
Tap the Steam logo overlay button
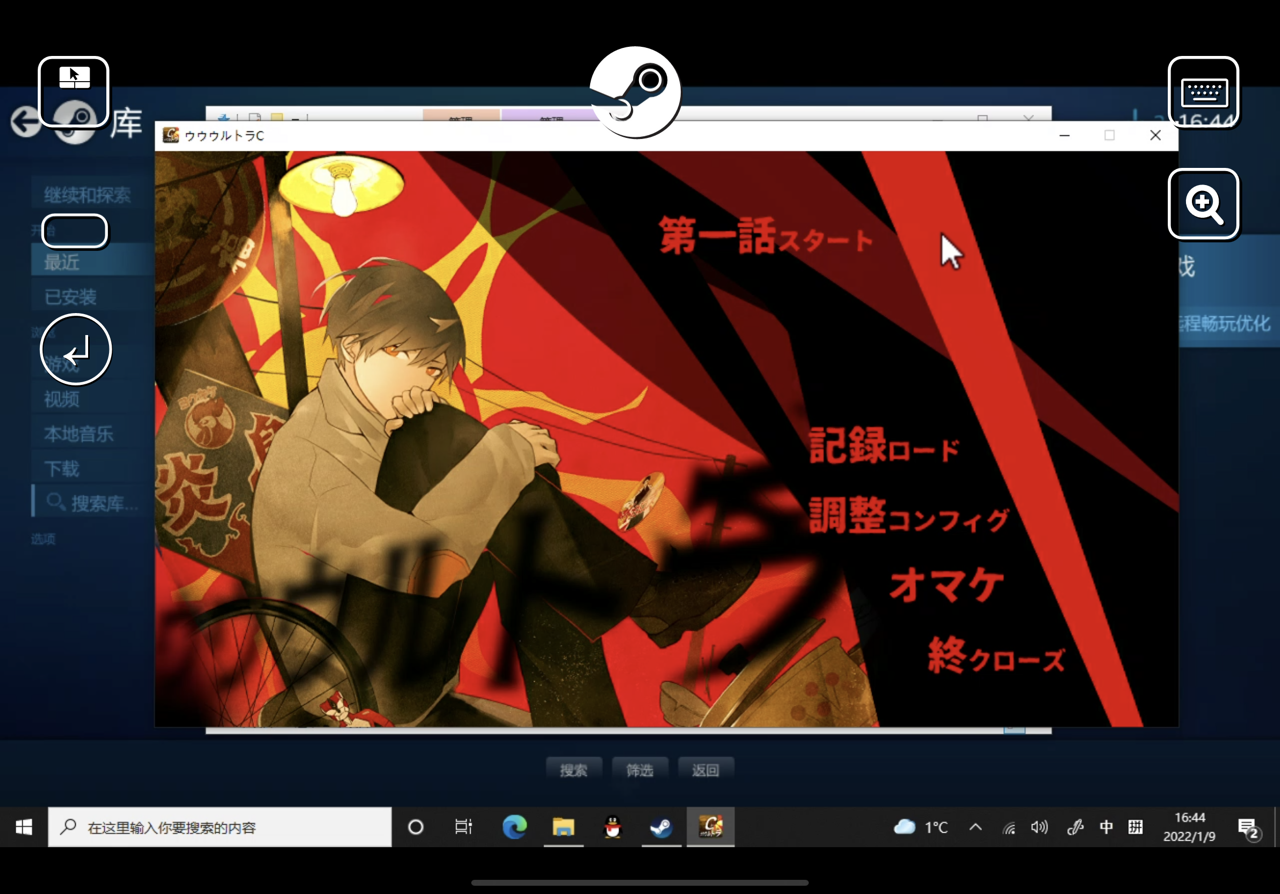635,92
